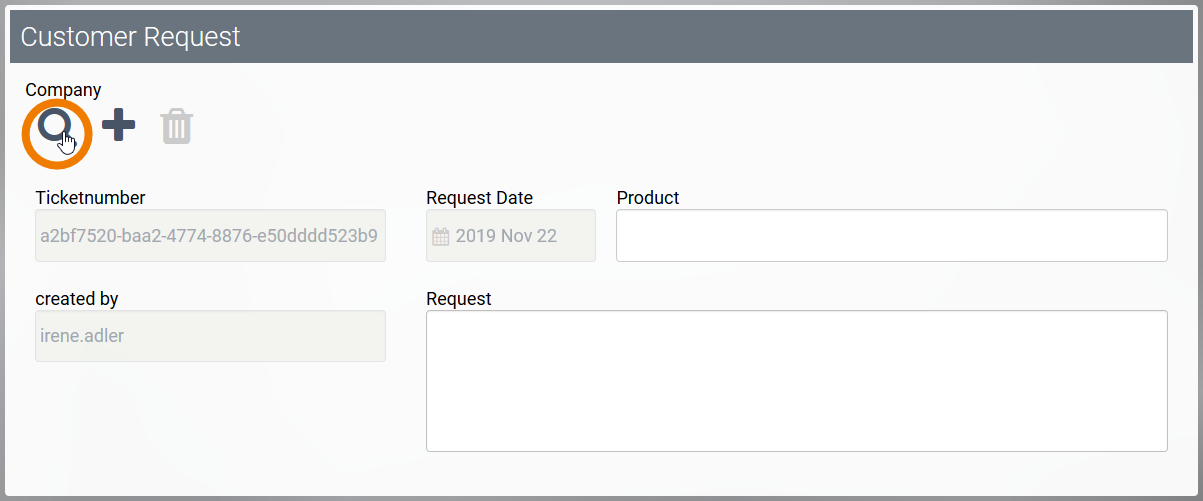Click inside the Product input field

pos(891,236)
